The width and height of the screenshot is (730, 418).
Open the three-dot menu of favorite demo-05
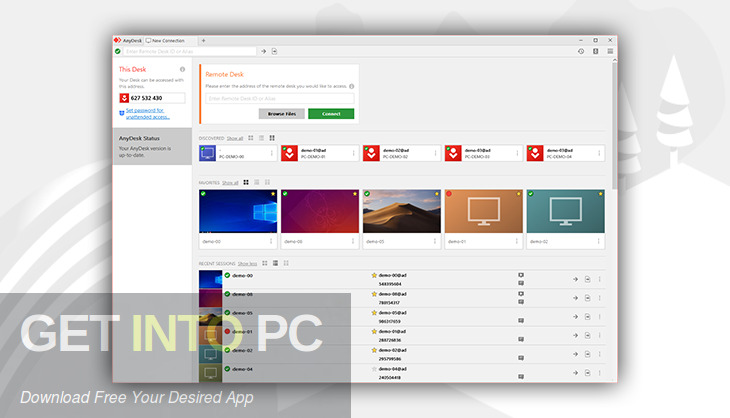point(435,241)
